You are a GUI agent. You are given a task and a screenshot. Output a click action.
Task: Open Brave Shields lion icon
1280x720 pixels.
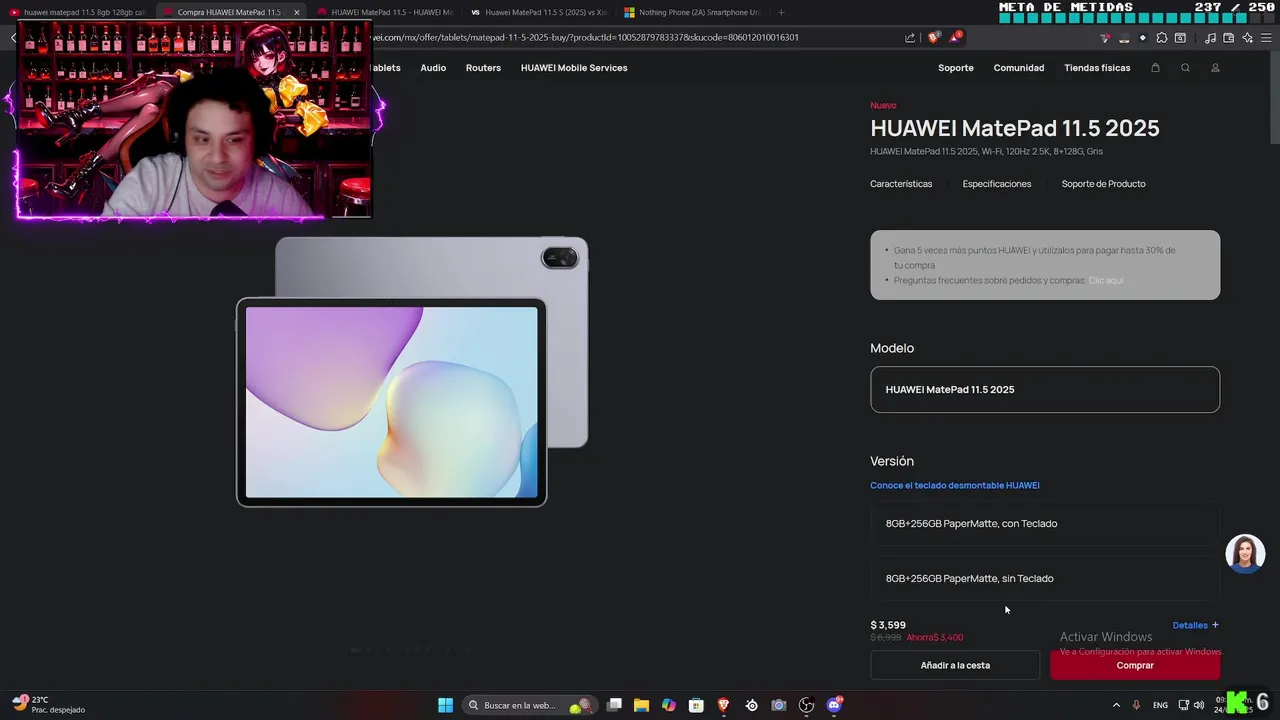(933, 38)
